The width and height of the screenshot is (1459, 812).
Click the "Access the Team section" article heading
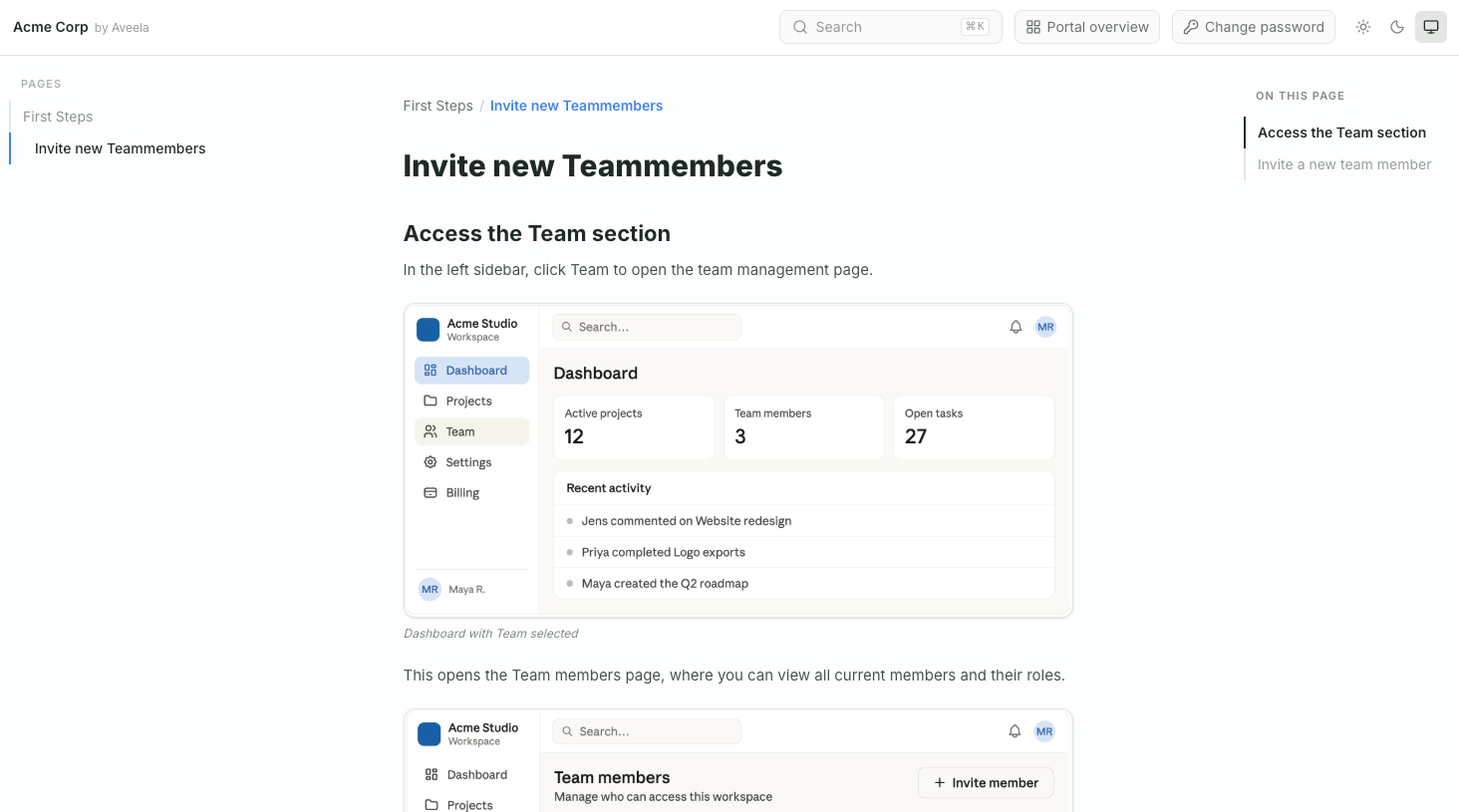(x=537, y=233)
